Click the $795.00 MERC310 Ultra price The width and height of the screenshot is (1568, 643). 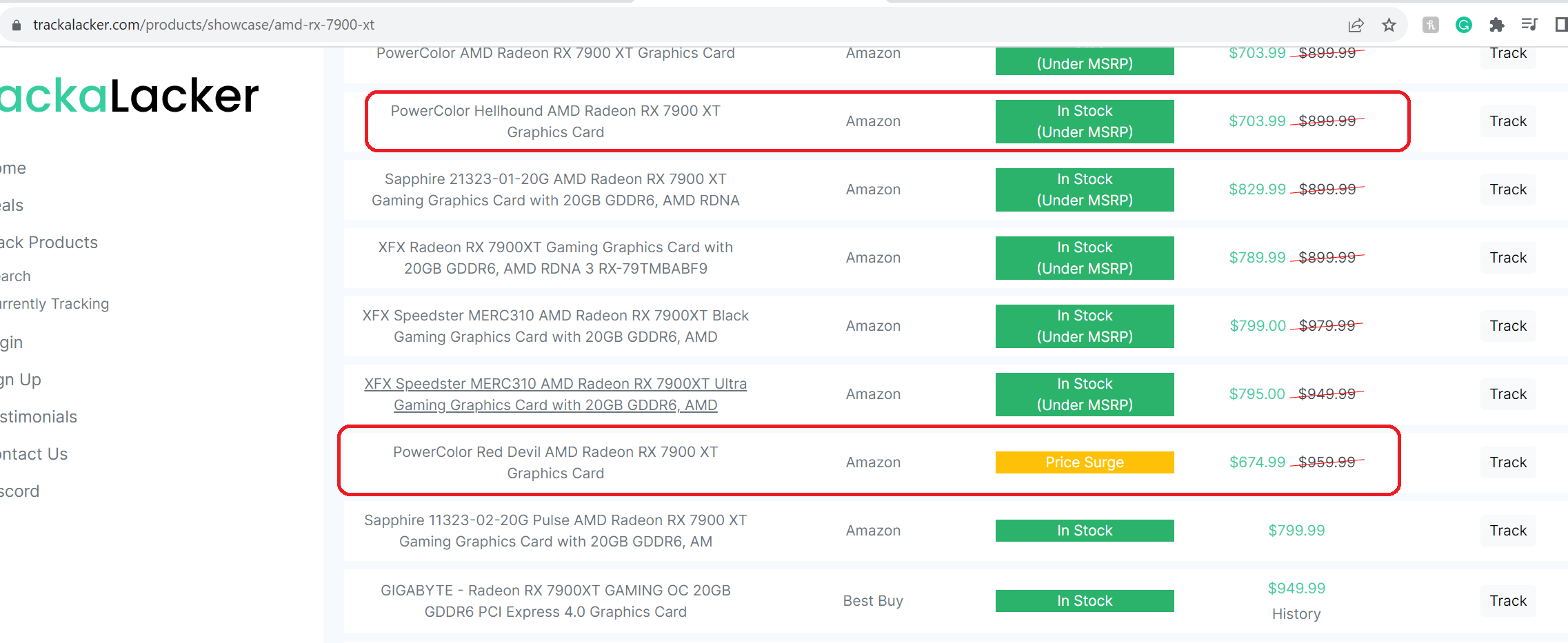(x=1258, y=394)
